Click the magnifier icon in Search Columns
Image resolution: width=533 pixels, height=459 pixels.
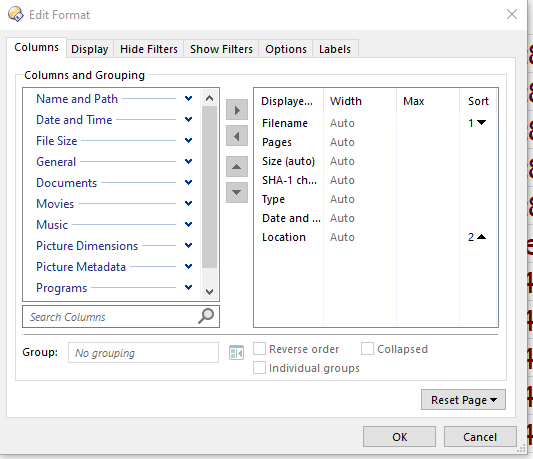click(206, 316)
